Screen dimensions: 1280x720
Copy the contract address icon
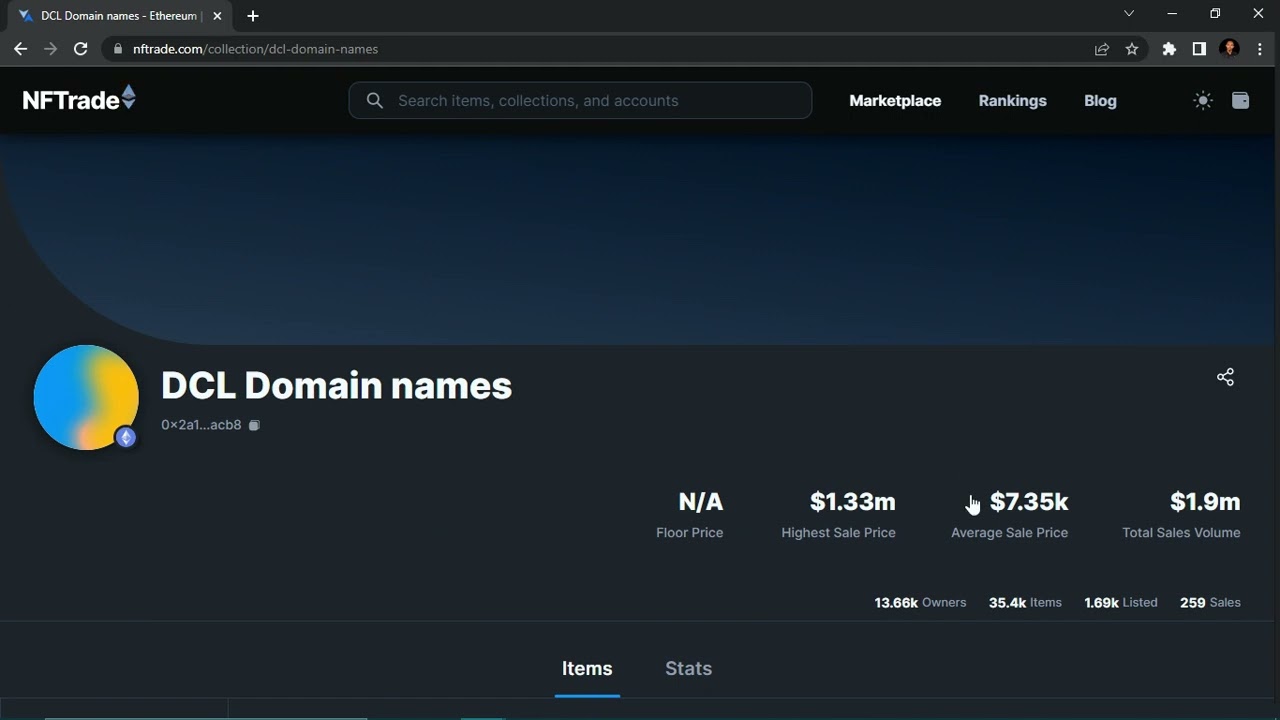pos(254,425)
